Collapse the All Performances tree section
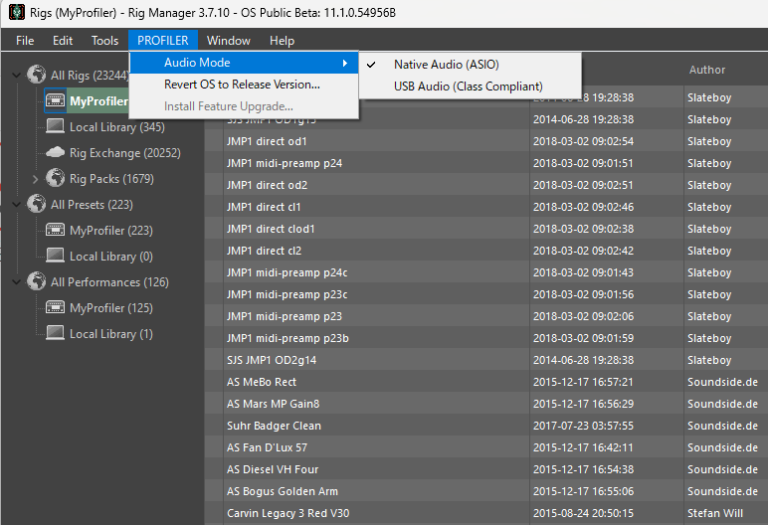This screenshot has height=525, width=768. 17,282
